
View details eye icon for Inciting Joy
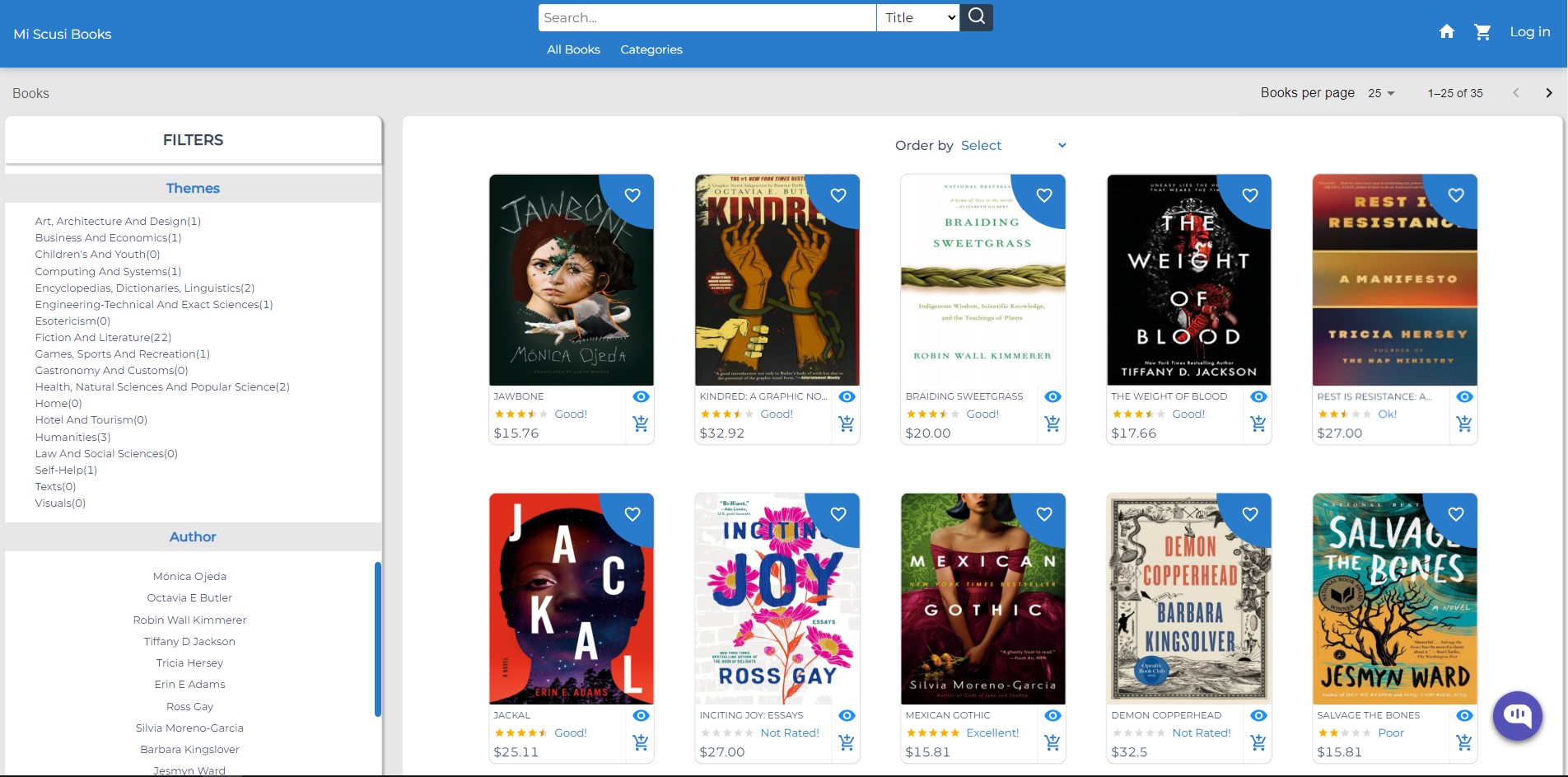[847, 715]
